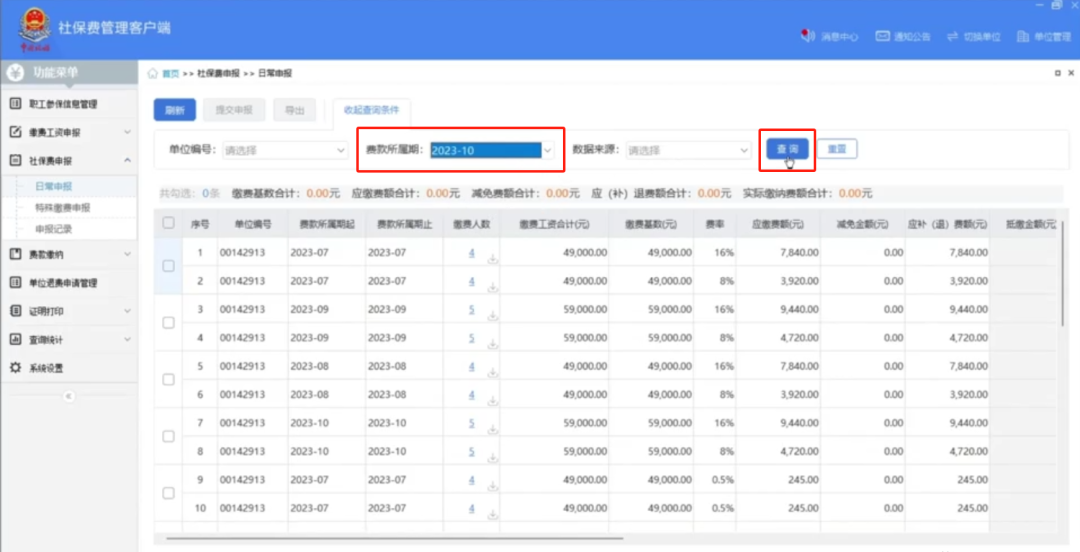Click the 费率 column header
This screenshot has height=552, width=1080.
[714, 224]
